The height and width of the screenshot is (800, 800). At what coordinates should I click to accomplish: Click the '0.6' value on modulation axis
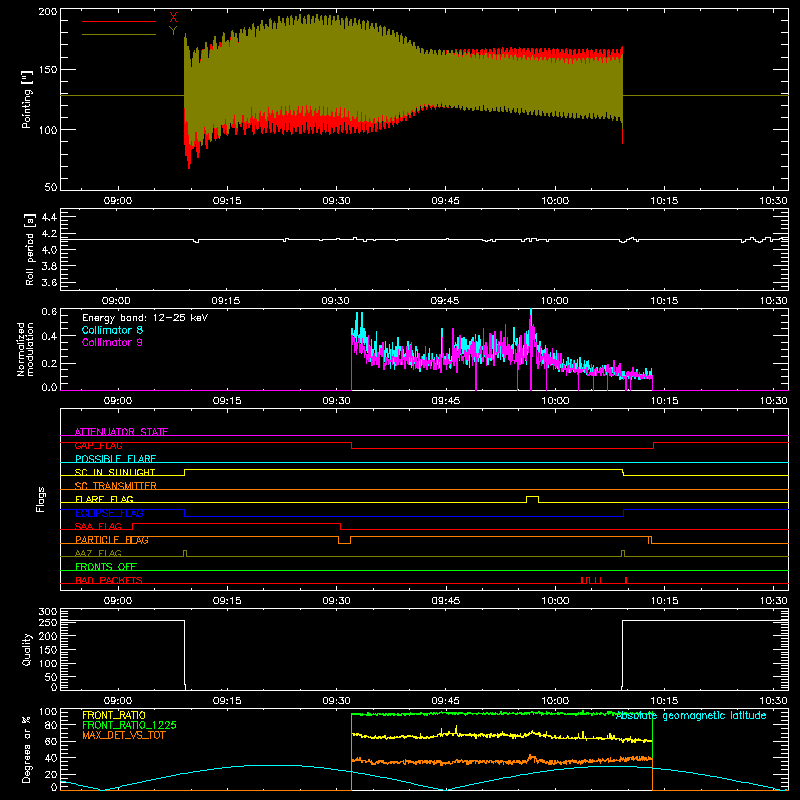[x=49, y=312]
